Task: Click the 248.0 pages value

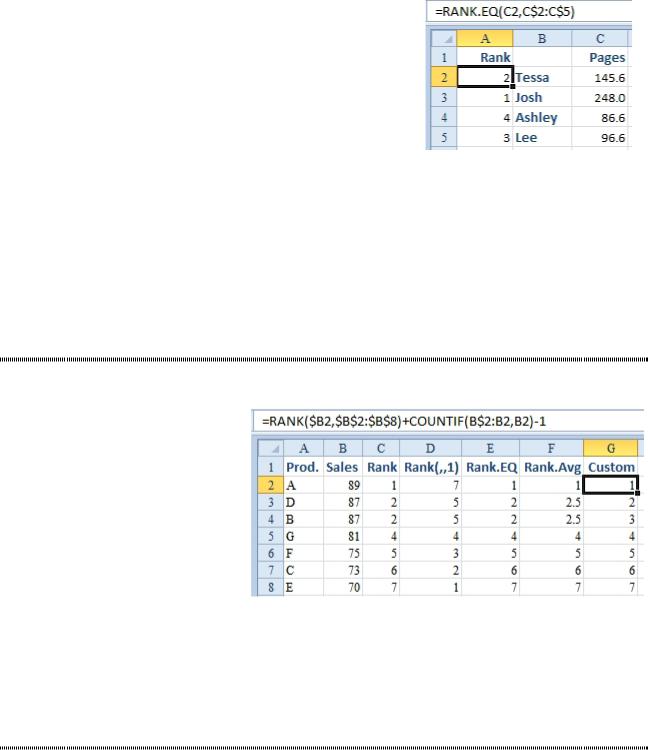Action: point(600,98)
